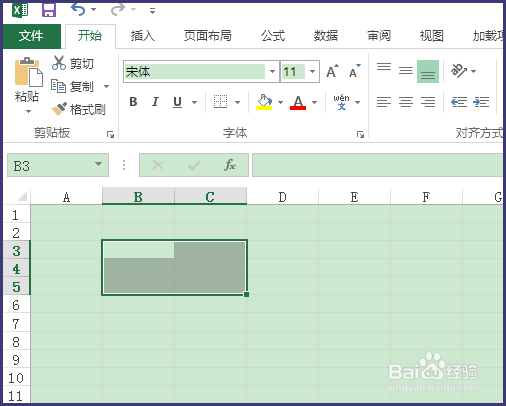
Task: Cut selection with 剪切
Action: [x=73, y=63]
